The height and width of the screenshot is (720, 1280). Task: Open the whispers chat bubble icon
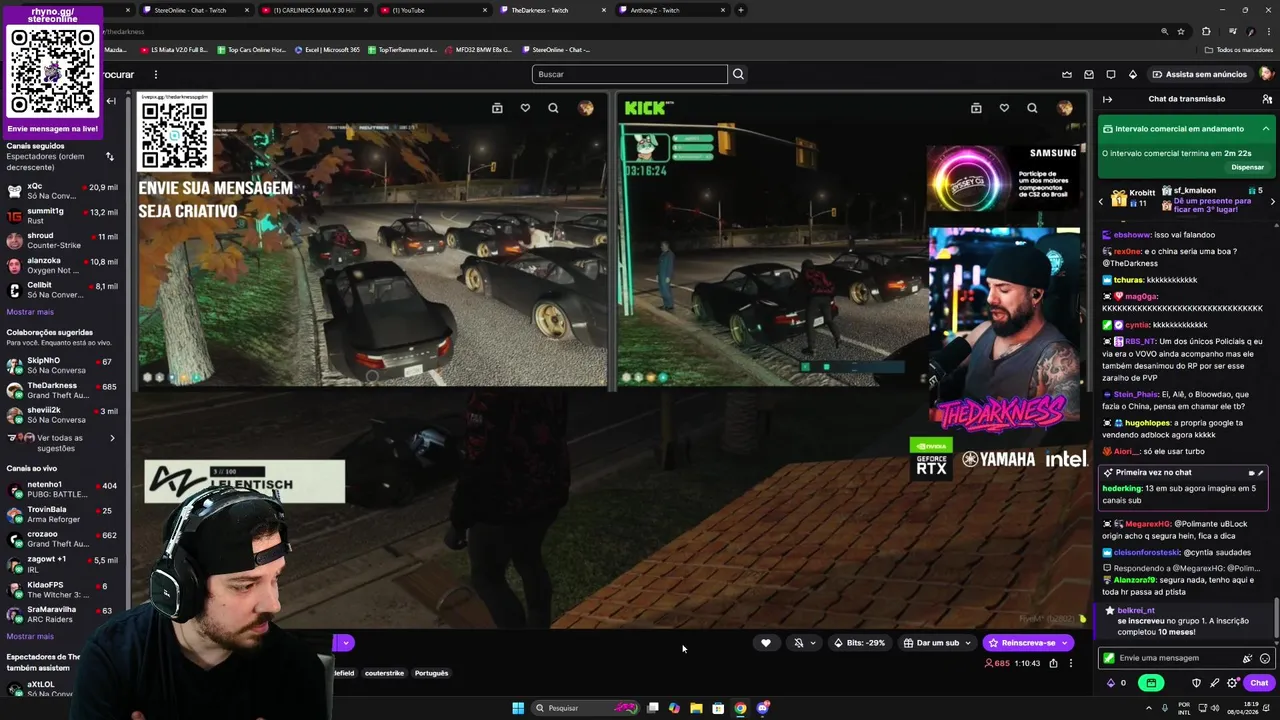pyautogui.click(x=1111, y=74)
